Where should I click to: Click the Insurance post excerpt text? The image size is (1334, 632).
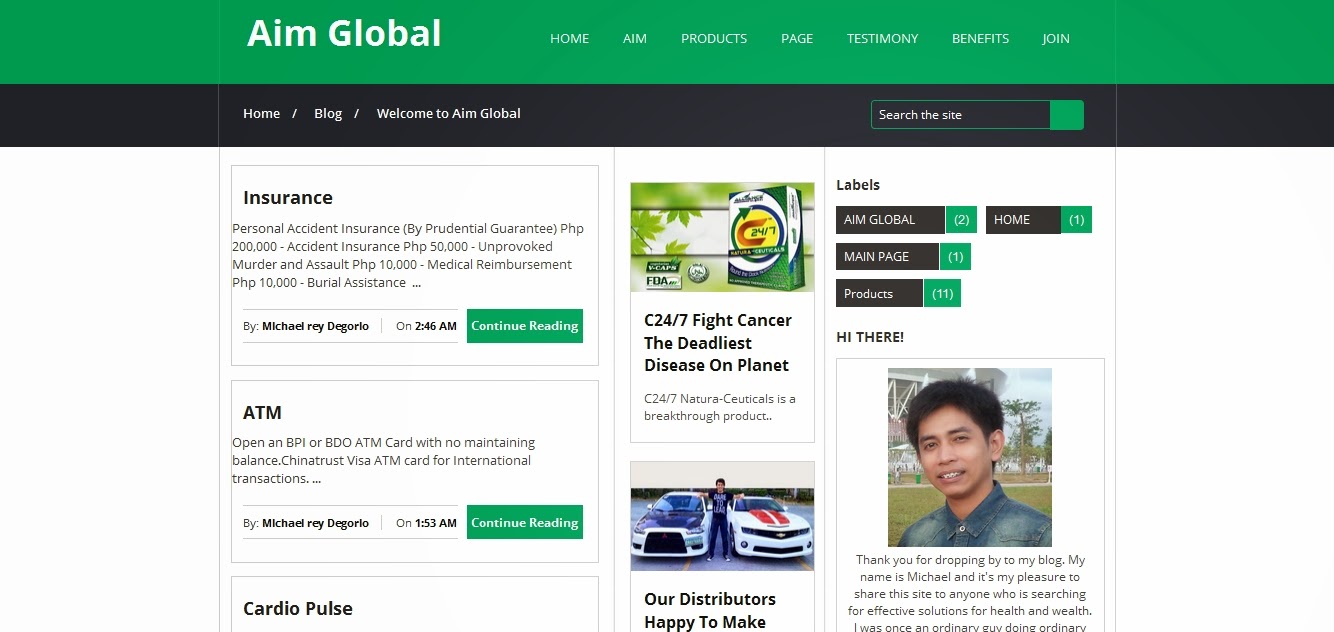pos(408,256)
